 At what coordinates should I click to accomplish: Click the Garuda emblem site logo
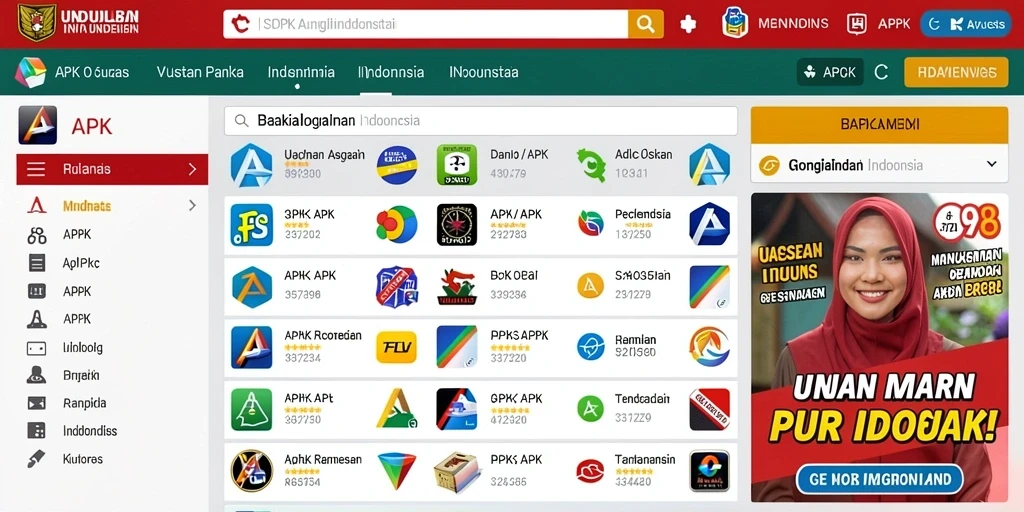37,23
